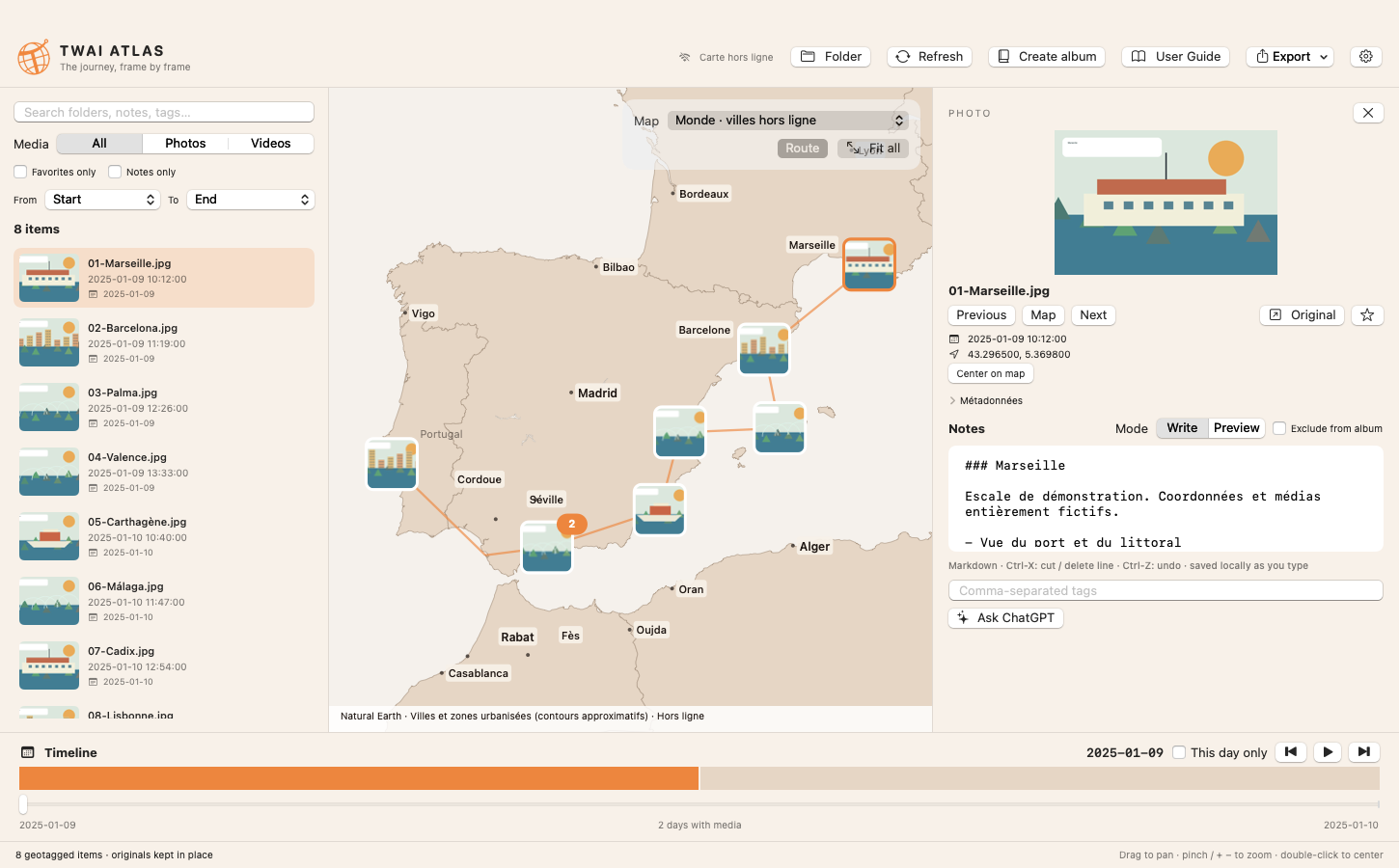
Task: Go to Previous photo
Action: coord(981,315)
